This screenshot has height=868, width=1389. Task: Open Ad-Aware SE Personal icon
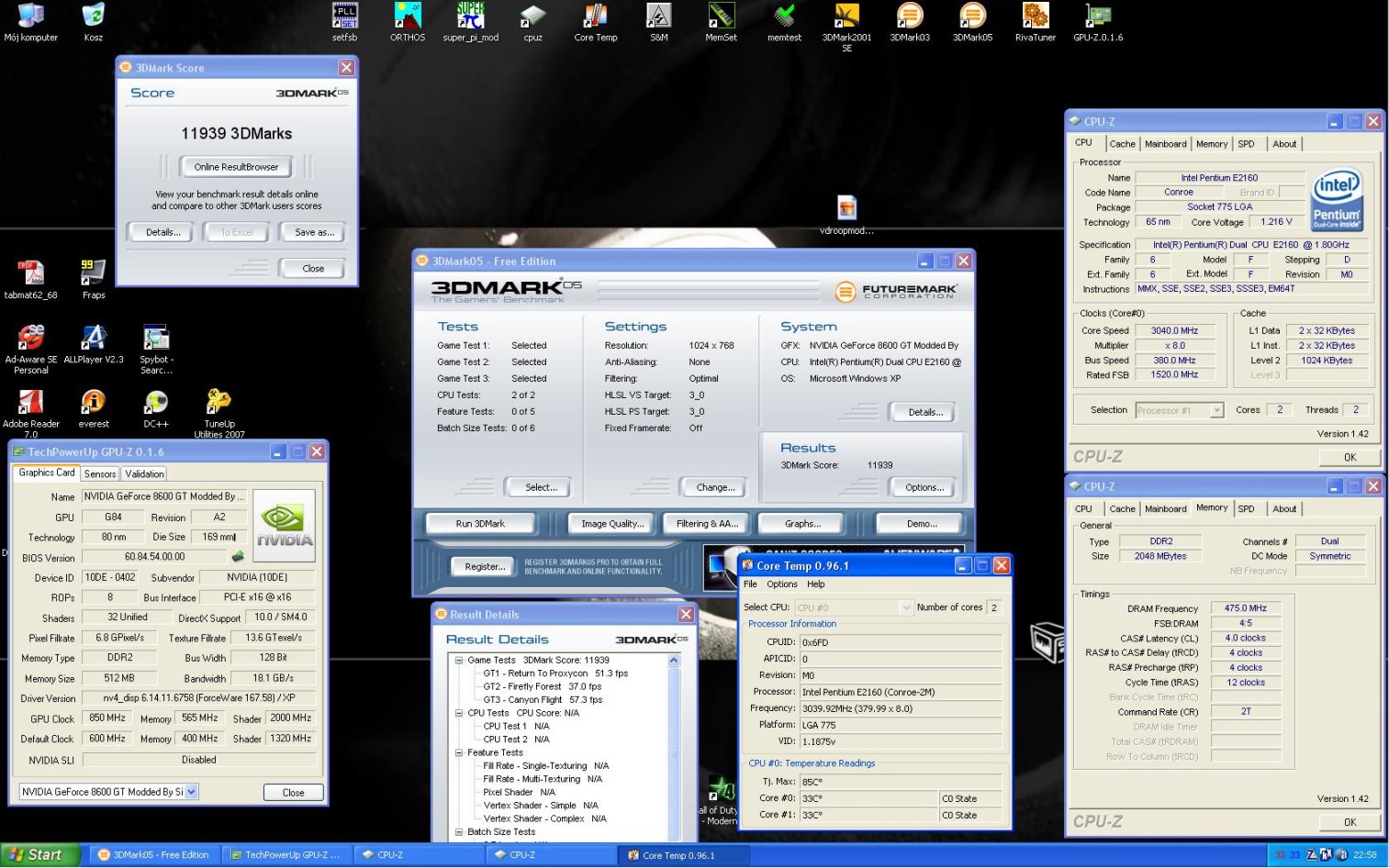31,350
